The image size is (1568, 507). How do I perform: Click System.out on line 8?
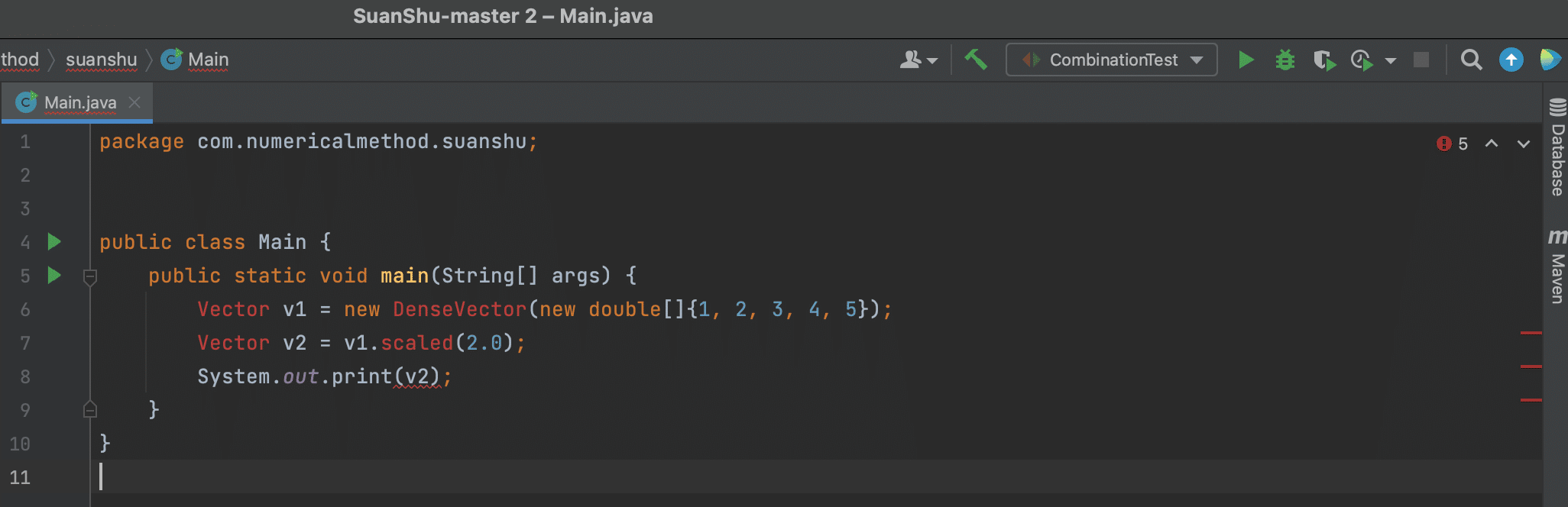[258, 376]
